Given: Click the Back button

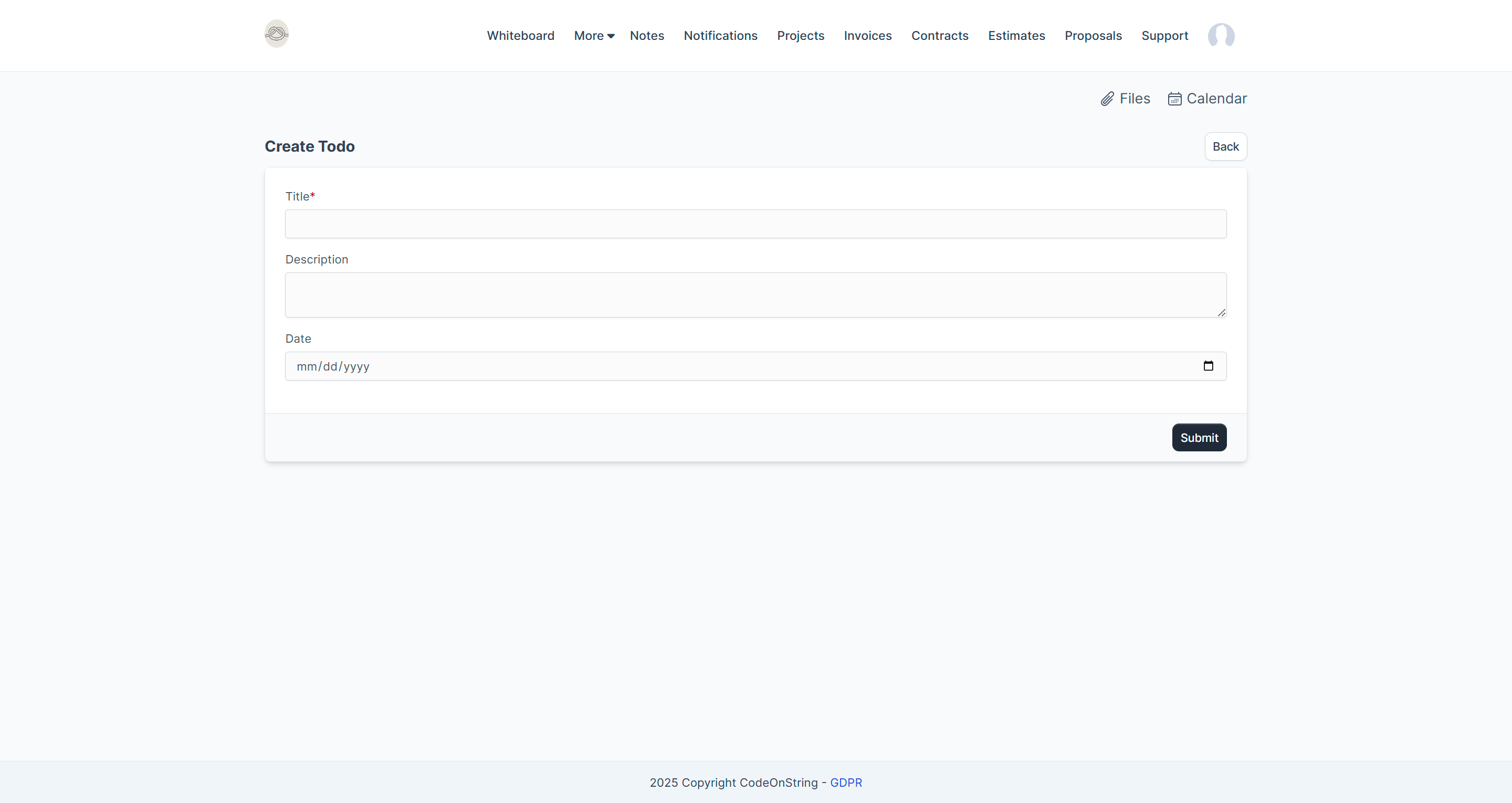Looking at the screenshot, I should click(x=1225, y=146).
